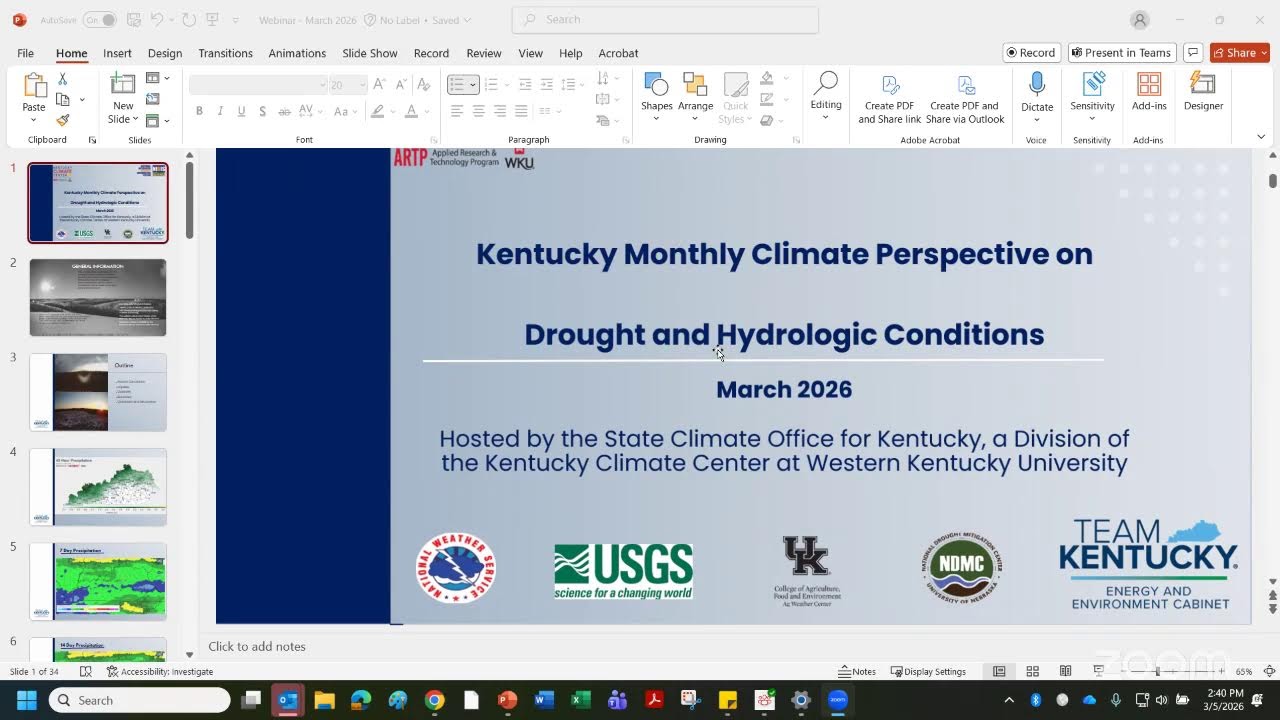Image resolution: width=1280 pixels, height=720 pixels.
Task: Click the Share button
Action: [1240, 53]
